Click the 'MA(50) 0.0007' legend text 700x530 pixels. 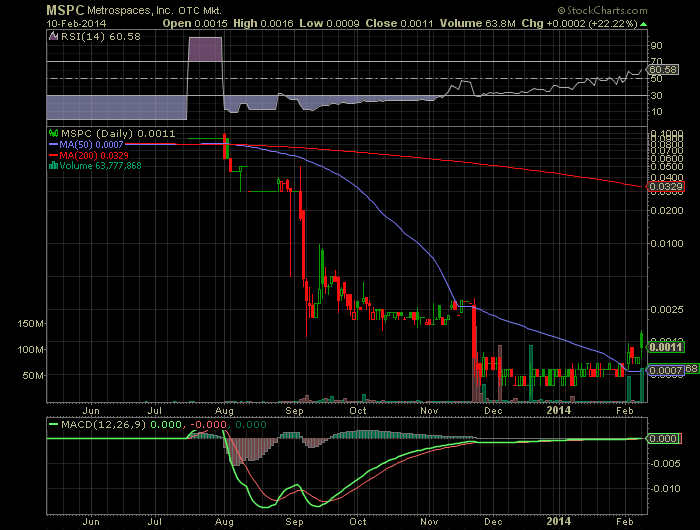click(91, 145)
